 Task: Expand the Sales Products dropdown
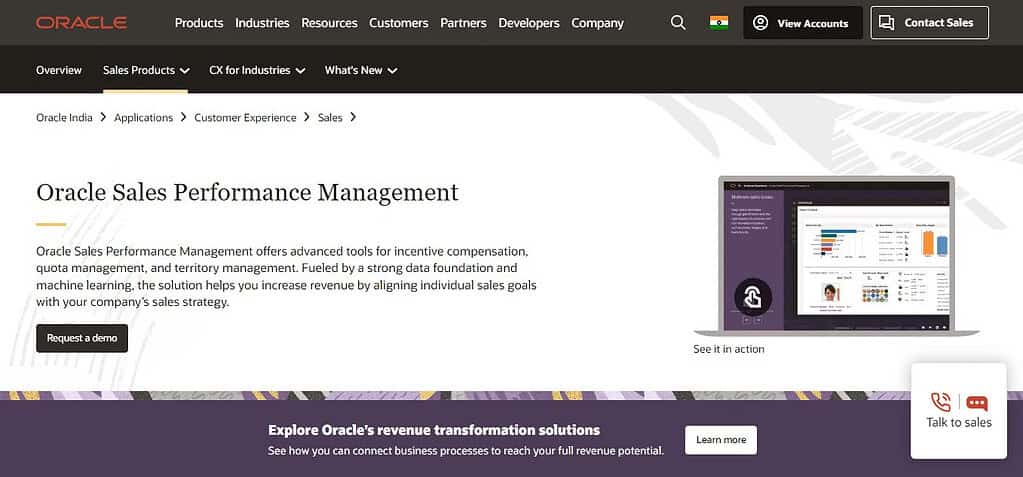click(x=146, y=70)
